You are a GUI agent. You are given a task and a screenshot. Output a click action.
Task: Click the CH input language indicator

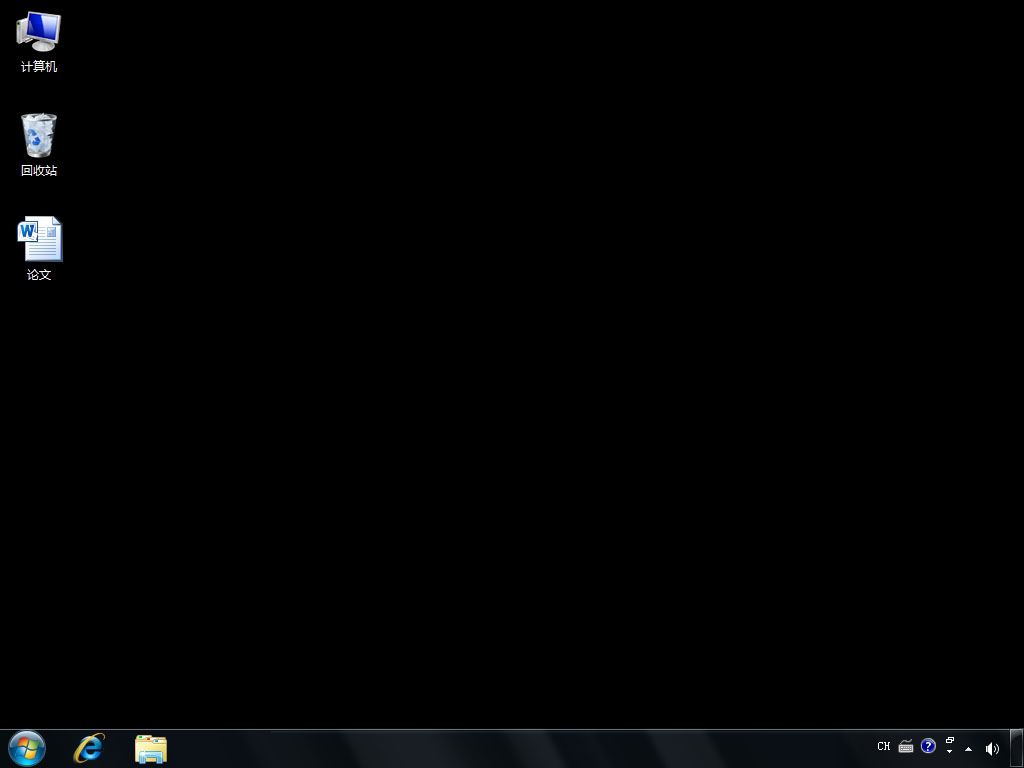(884, 746)
